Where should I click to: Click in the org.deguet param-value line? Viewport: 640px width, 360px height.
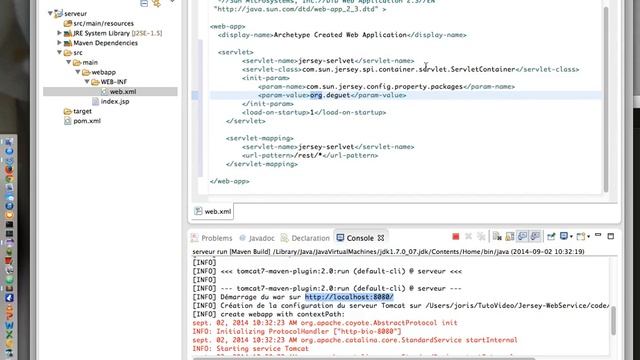click(x=332, y=95)
